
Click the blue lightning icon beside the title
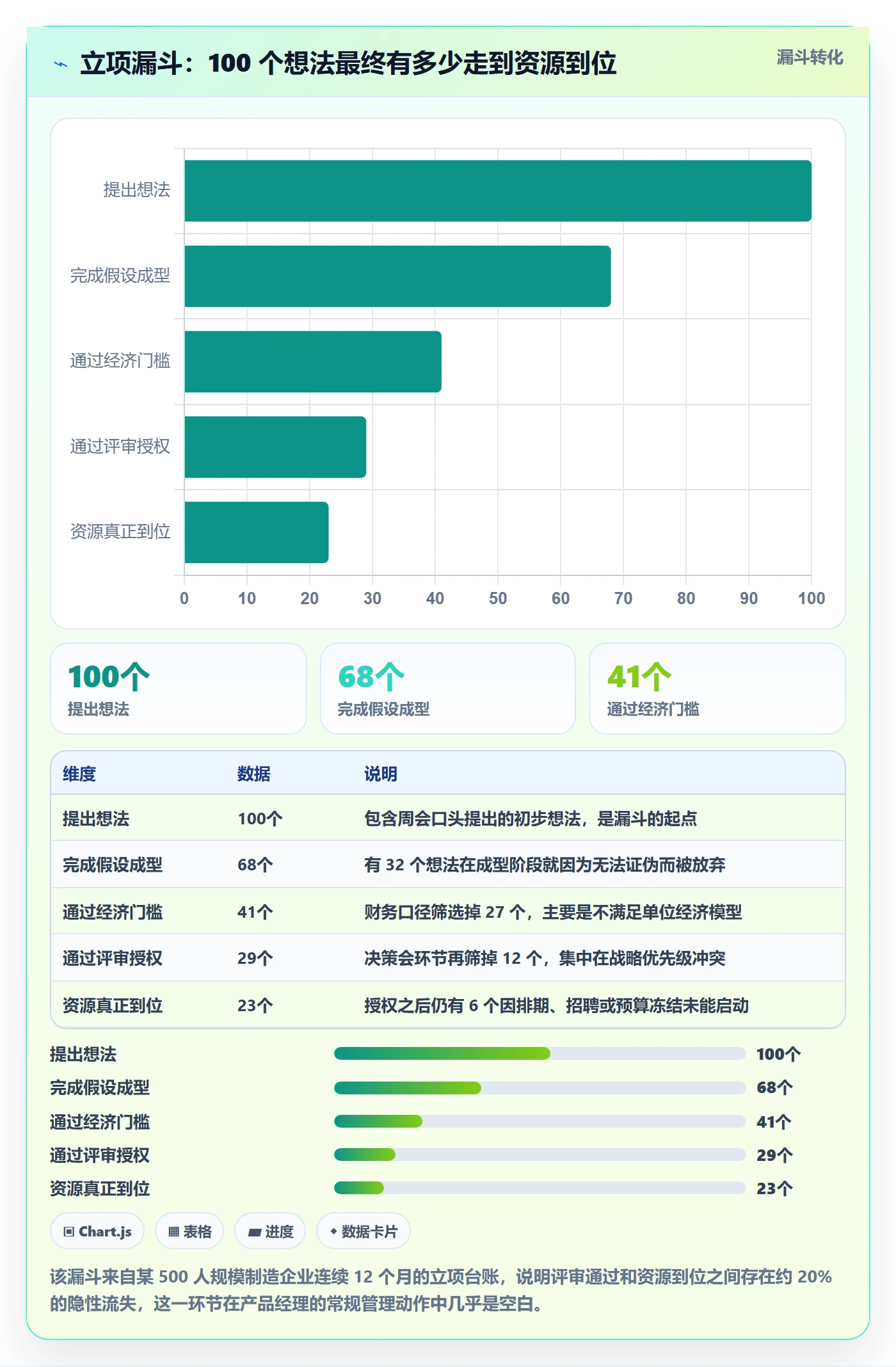click(x=61, y=64)
